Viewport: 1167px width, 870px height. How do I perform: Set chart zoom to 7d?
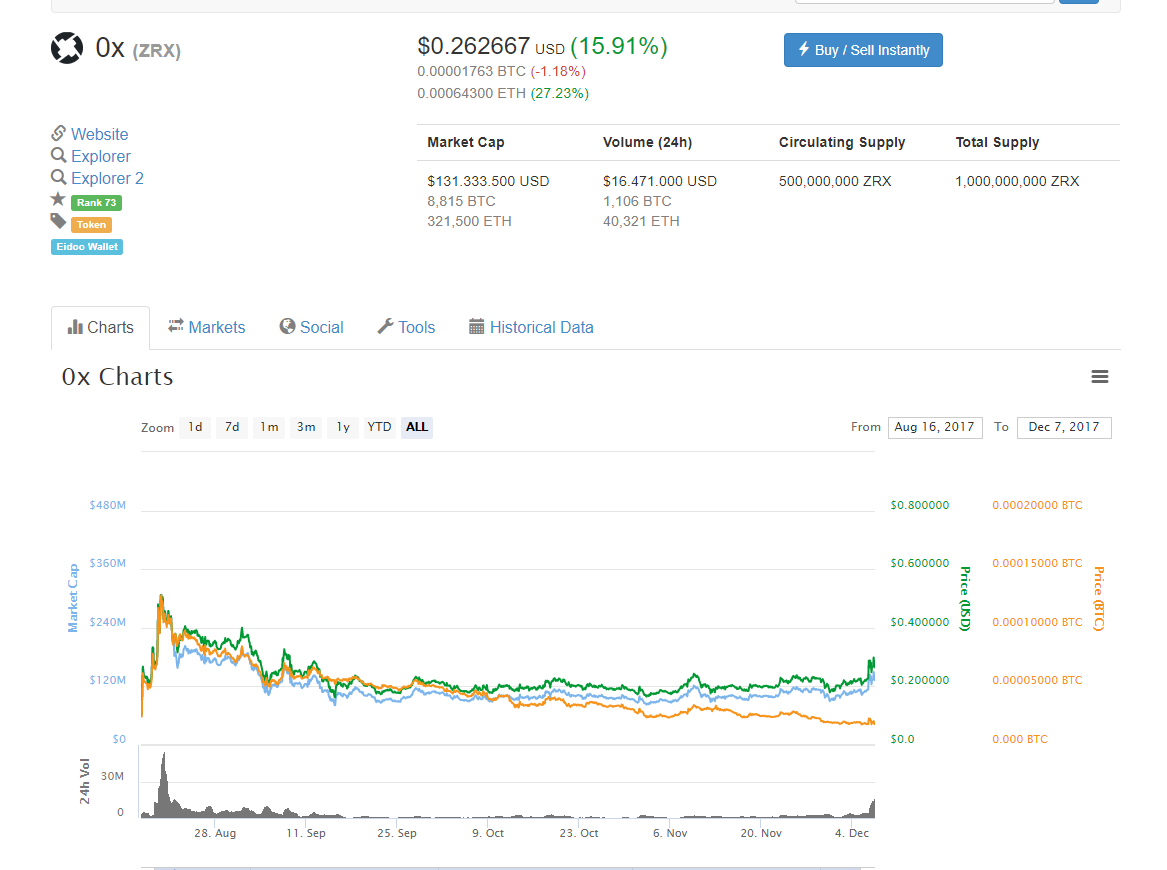pyautogui.click(x=232, y=427)
